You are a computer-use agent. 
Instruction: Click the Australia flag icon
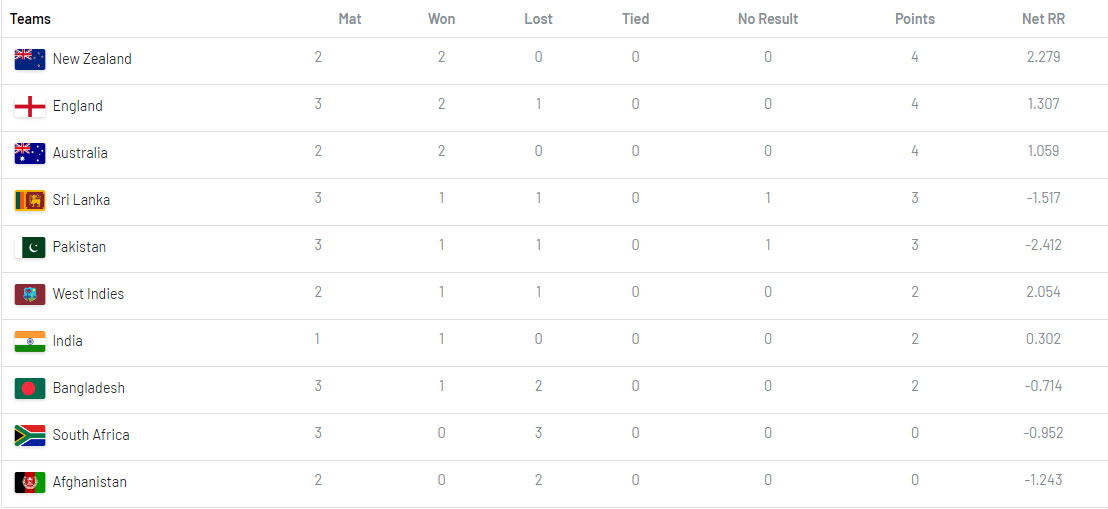coord(30,153)
